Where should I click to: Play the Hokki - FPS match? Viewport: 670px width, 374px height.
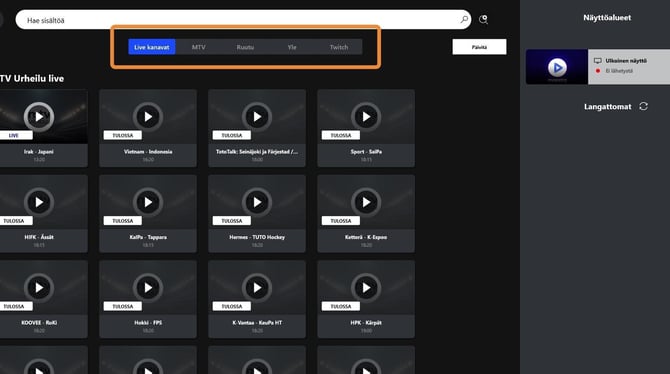tap(148, 288)
